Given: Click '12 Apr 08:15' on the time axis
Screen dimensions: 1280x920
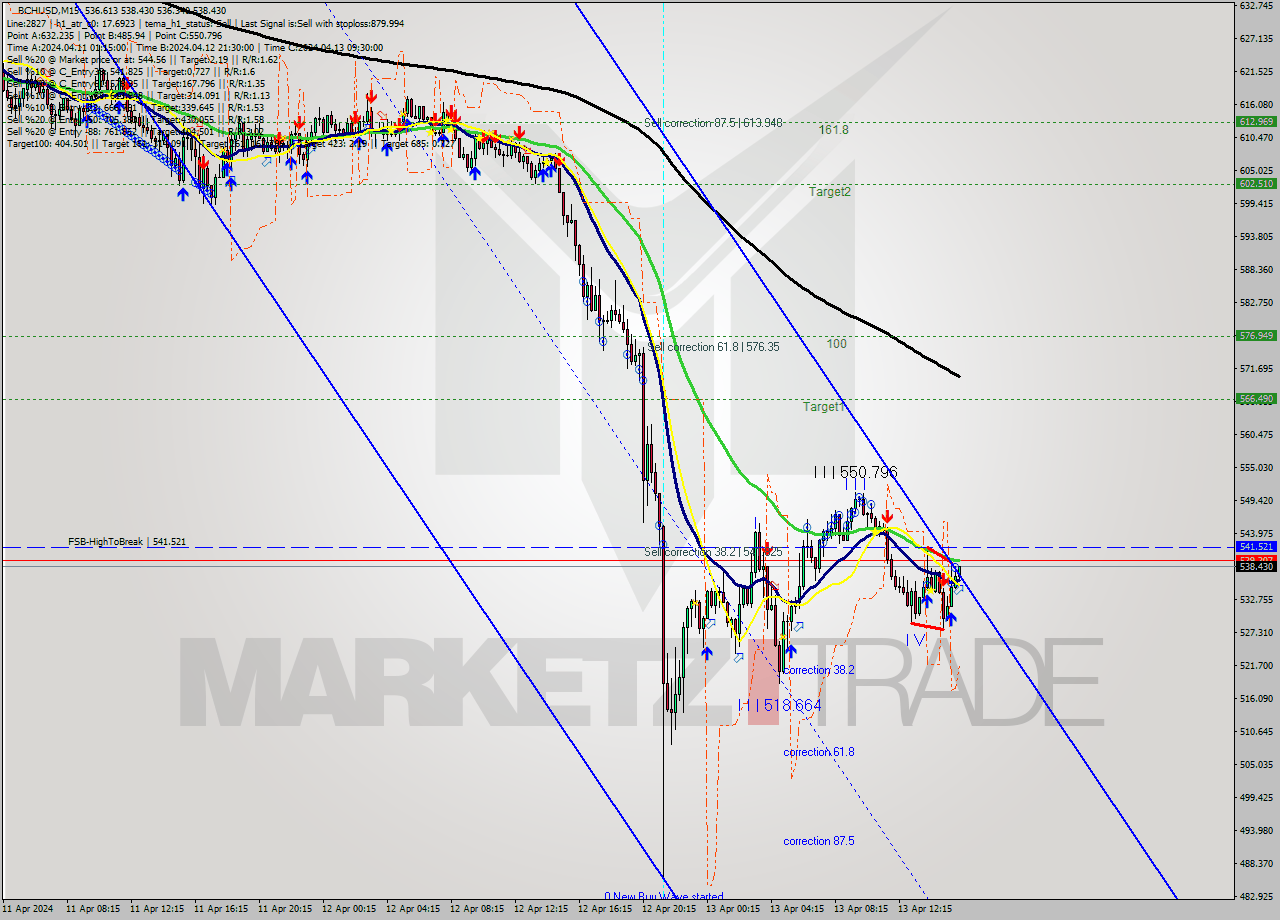Looking at the screenshot, I should 477,910.
